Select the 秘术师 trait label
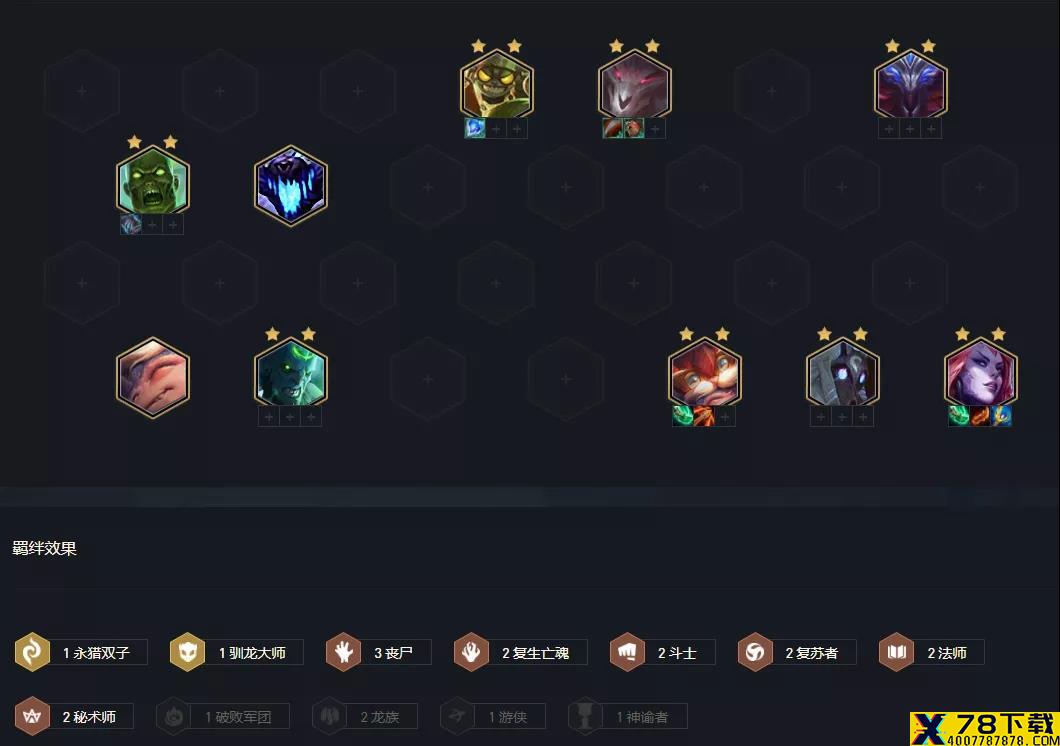 tap(89, 717)
